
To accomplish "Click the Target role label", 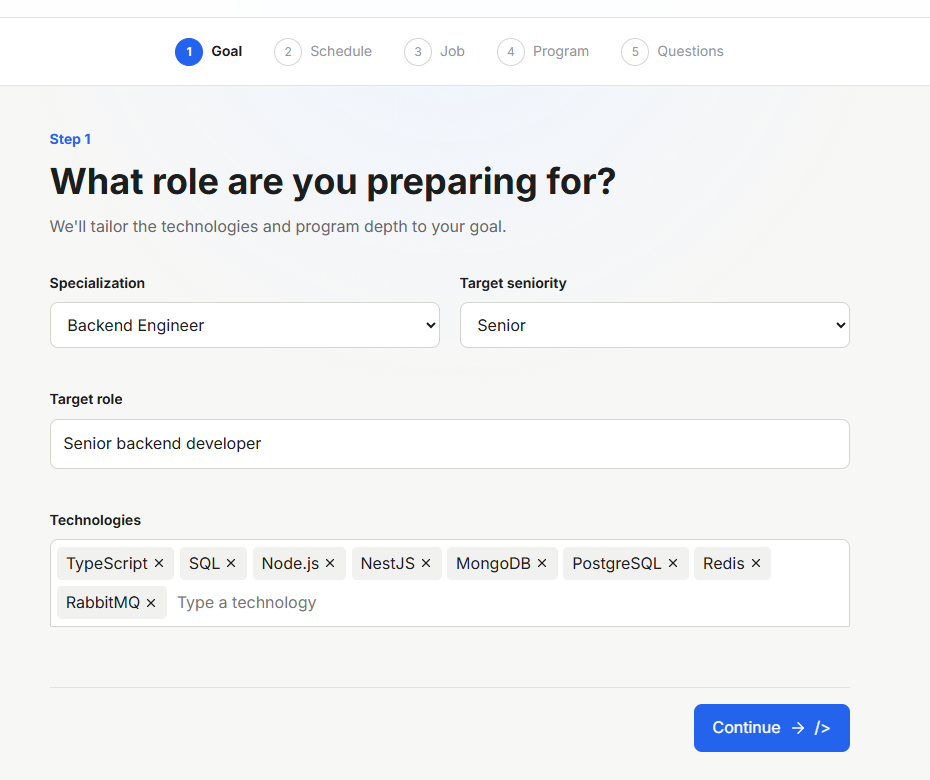I will (86, 399).
